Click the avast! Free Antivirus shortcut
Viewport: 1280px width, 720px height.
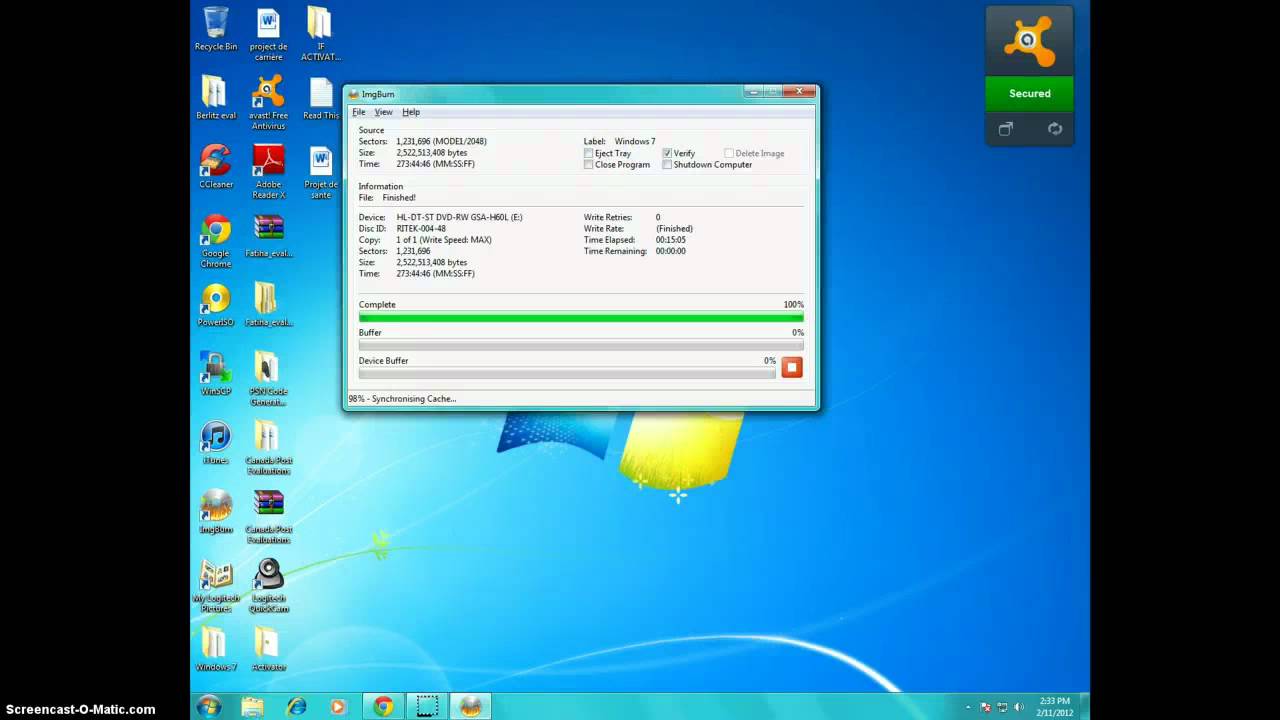(x=268, y=103)
